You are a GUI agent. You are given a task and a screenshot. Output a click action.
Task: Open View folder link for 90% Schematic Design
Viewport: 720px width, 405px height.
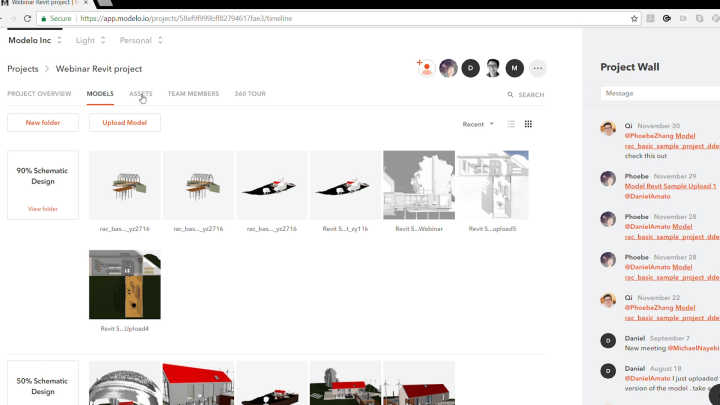click(x=43, y=209)
